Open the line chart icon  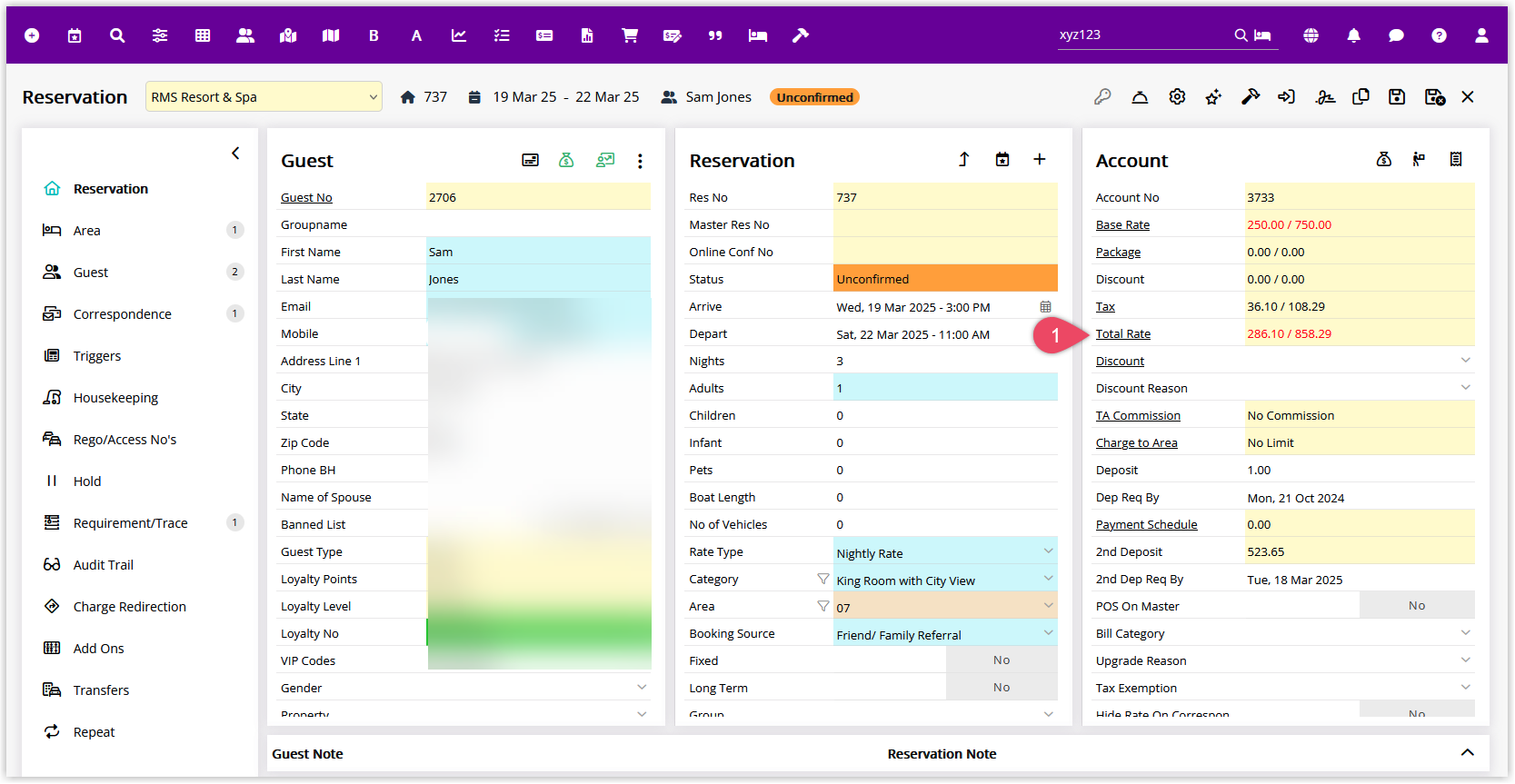coord(459,35)
